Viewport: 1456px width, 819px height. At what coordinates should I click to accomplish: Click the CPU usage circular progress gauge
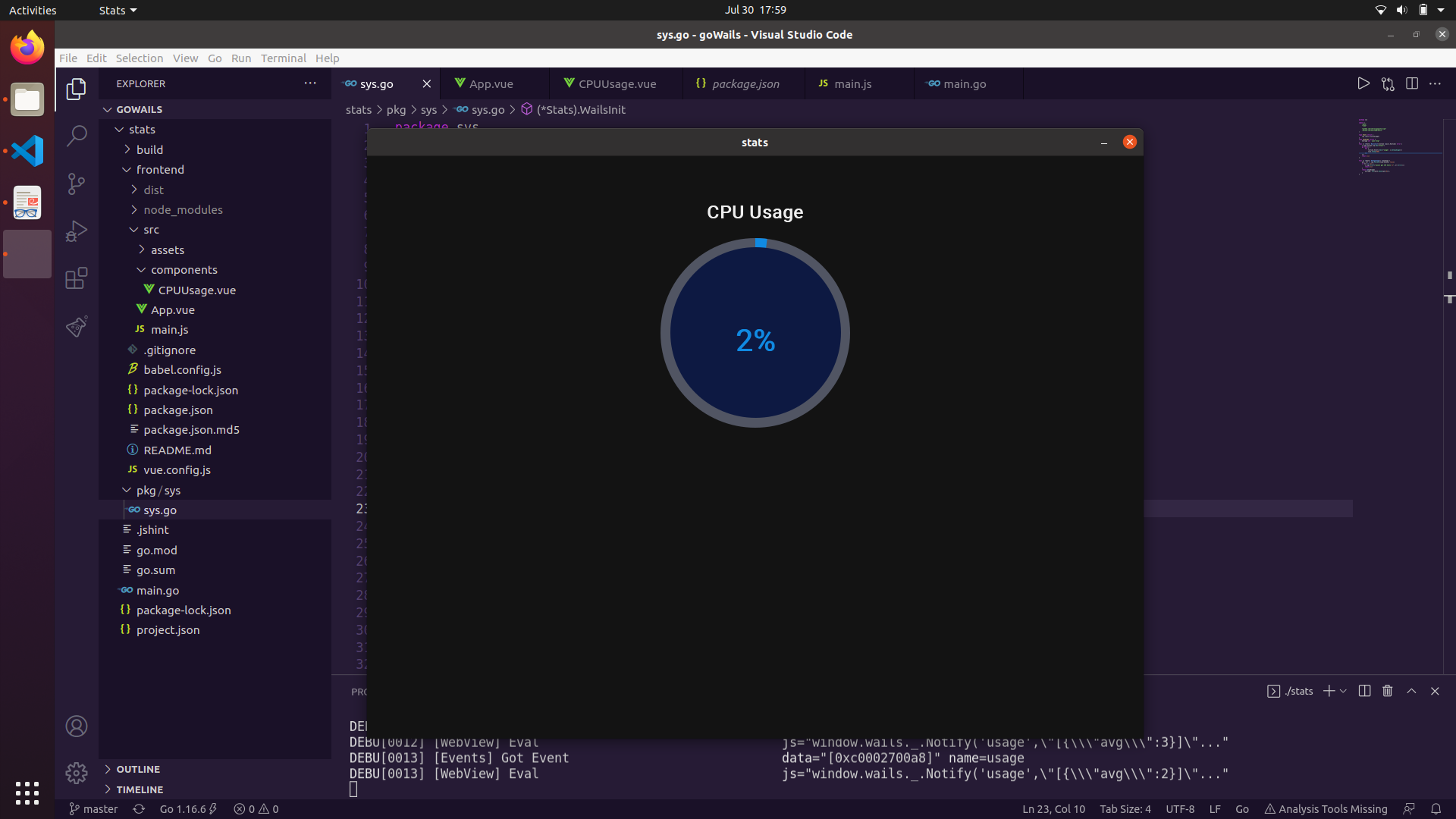click(x=755, y=333)
